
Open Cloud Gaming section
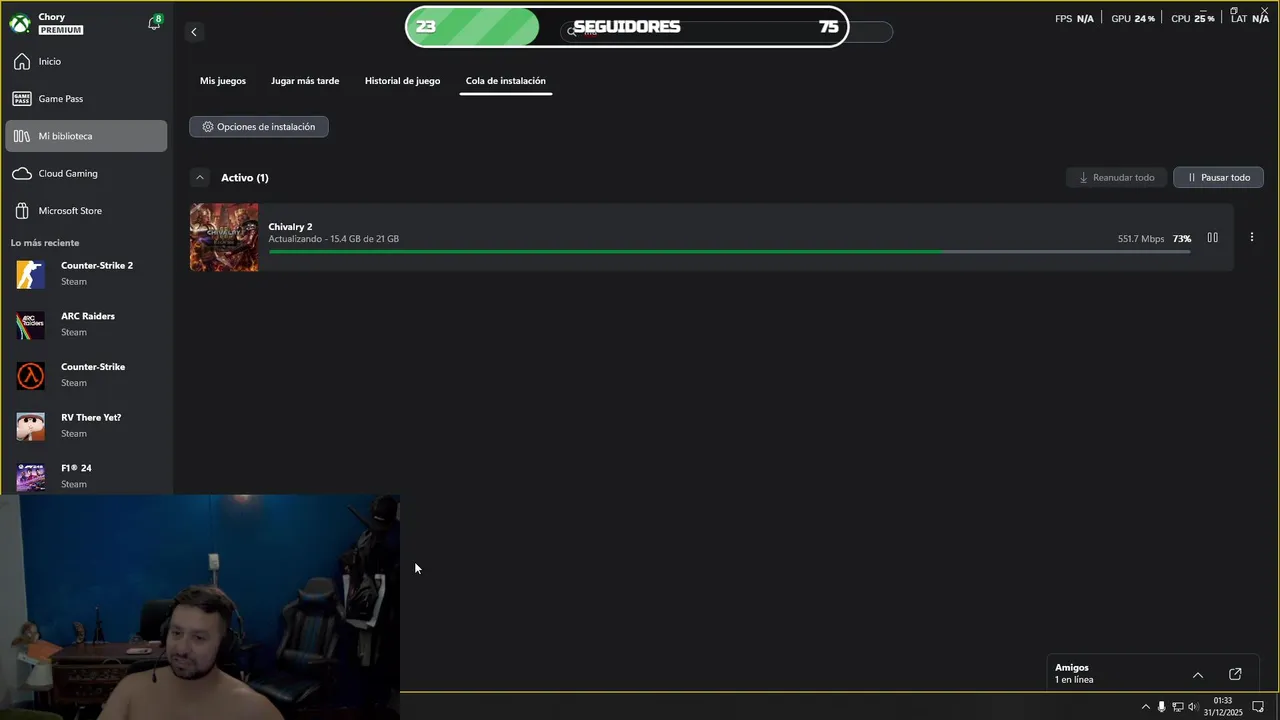pyautogui.click(x=86, y=174)
